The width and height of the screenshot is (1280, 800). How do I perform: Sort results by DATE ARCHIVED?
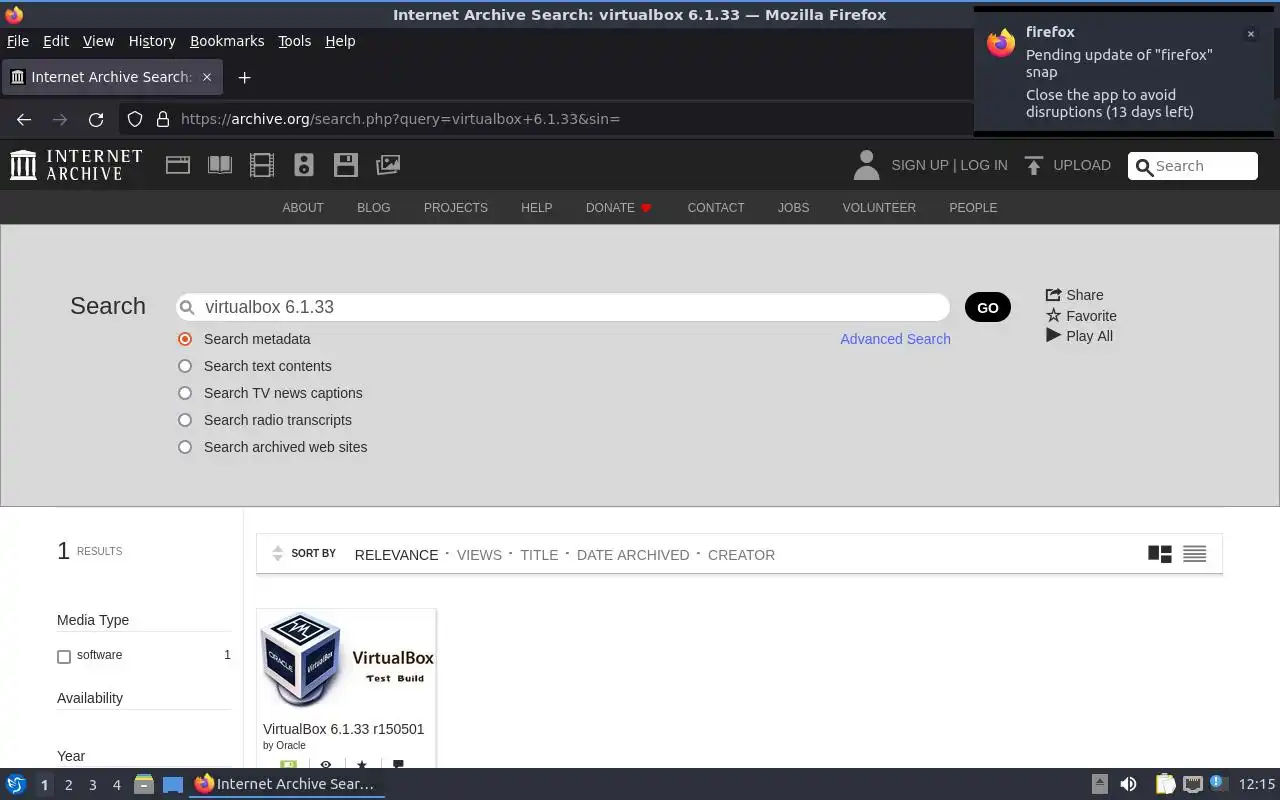point(633,555)
